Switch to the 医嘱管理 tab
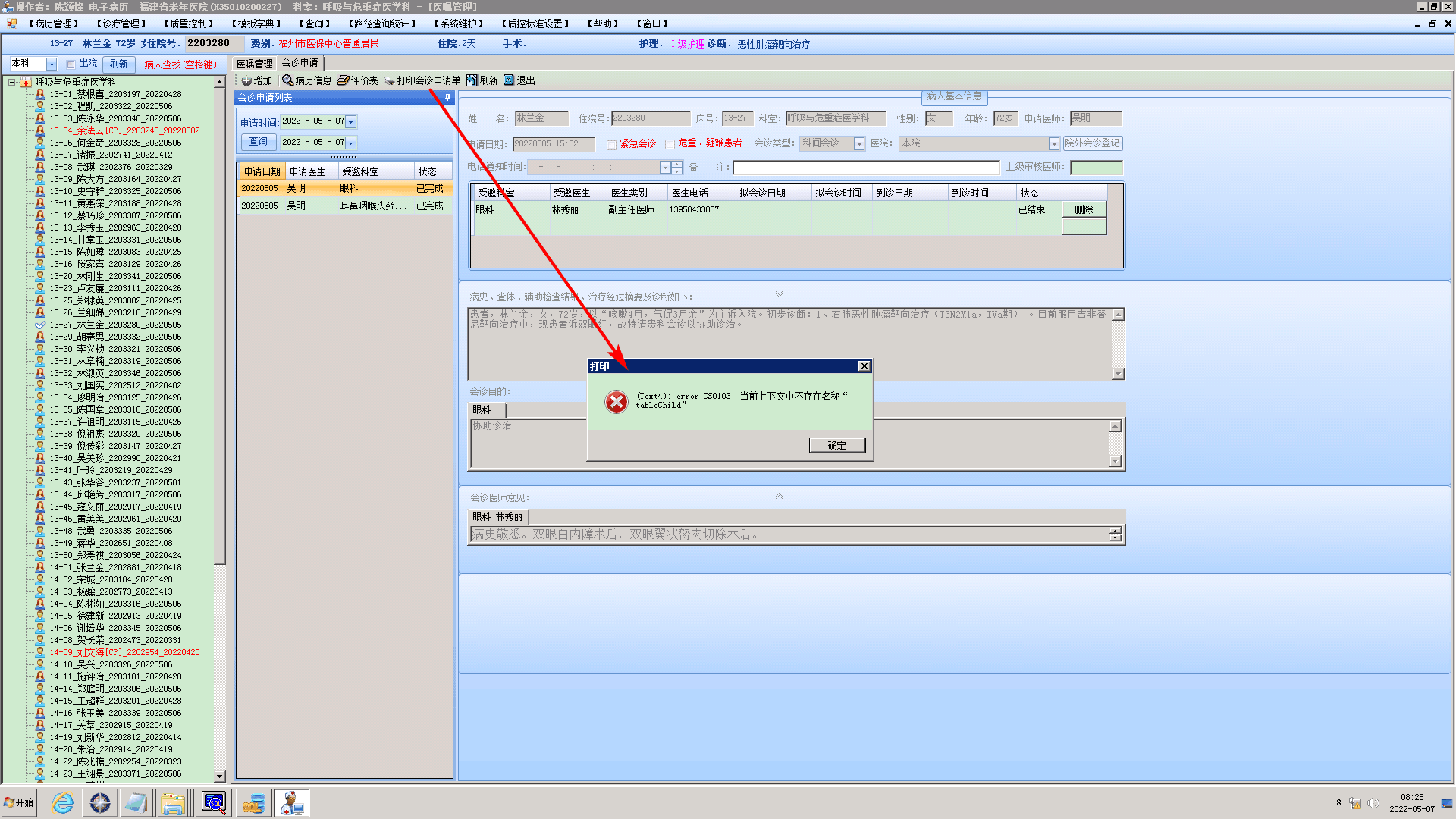 pyautogui.click(x=254, y=64)
